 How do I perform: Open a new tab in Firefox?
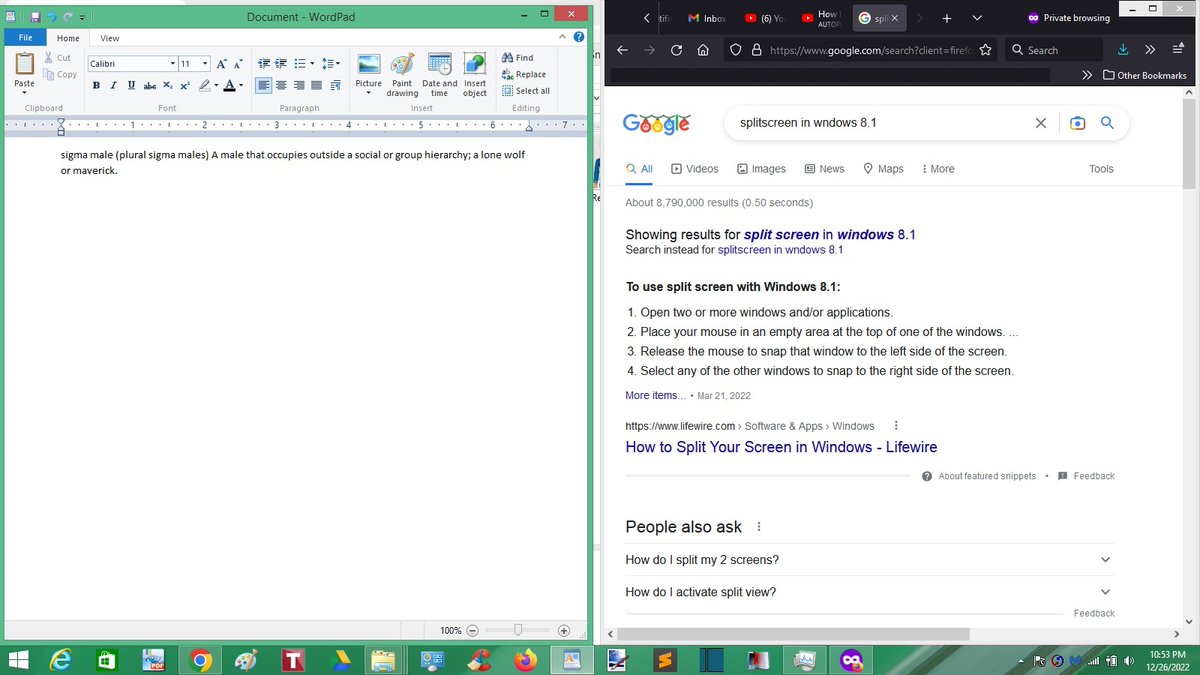click(946, 18)
